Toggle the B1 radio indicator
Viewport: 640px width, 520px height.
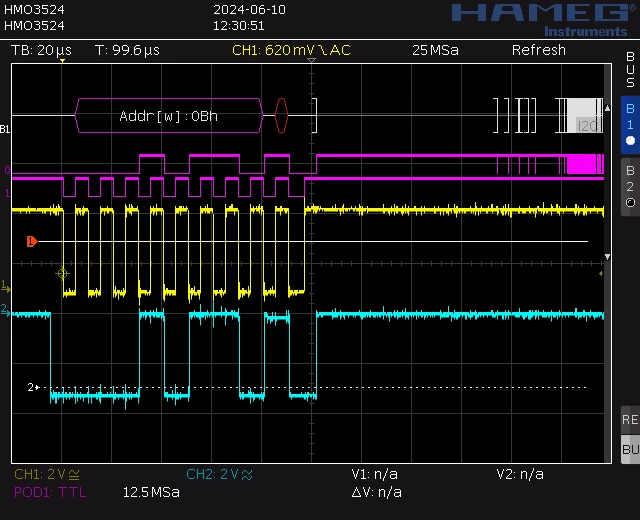630,141
